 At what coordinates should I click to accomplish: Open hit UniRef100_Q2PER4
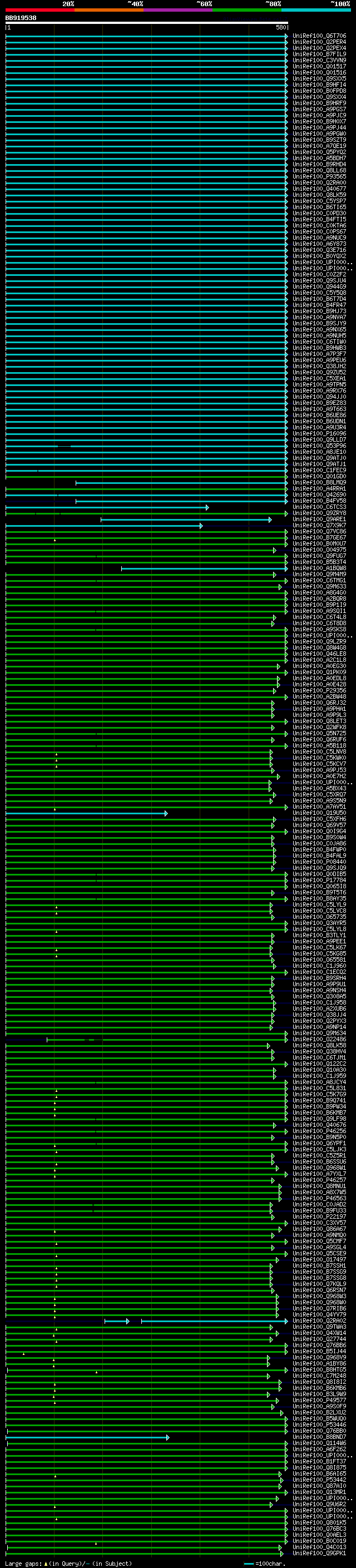point(319,42)
